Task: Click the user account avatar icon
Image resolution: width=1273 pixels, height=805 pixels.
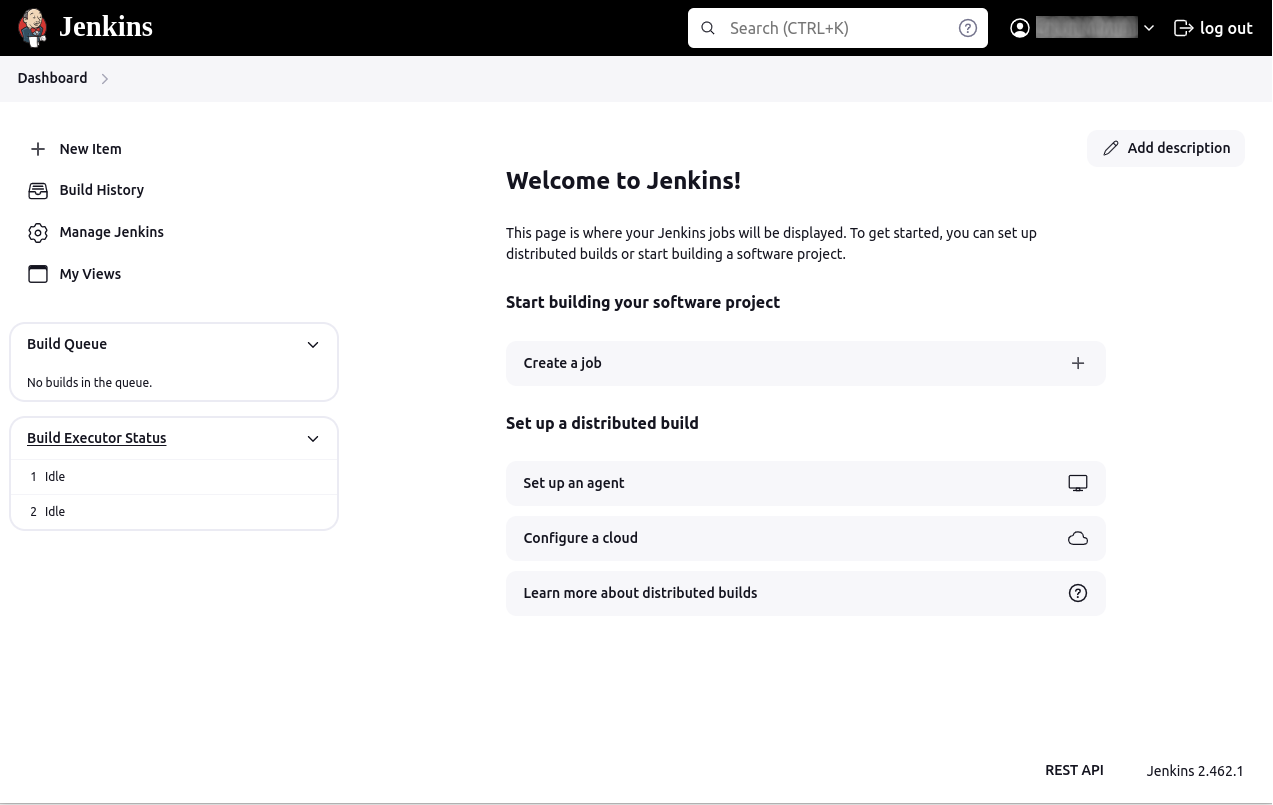Action: pos(1020,28)
